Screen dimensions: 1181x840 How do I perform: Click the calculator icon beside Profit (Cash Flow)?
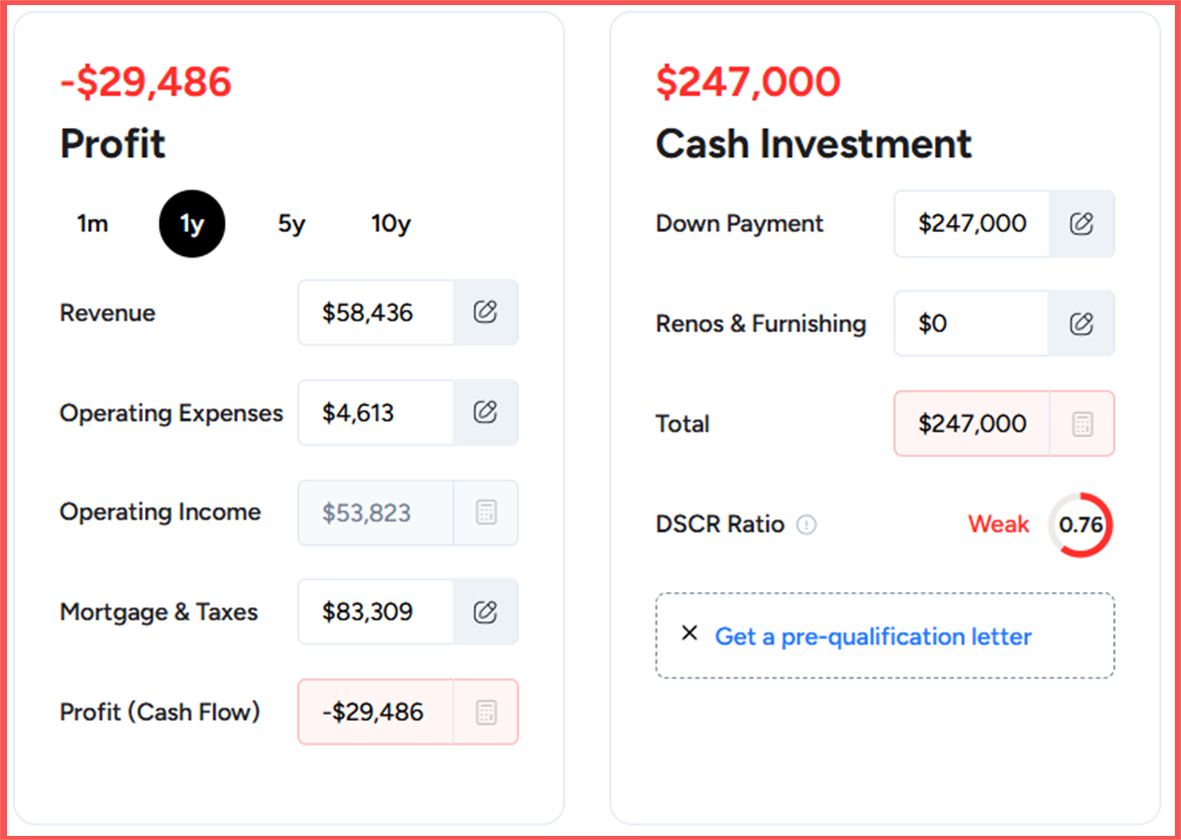pyautogui.click(x=486, y=711)
